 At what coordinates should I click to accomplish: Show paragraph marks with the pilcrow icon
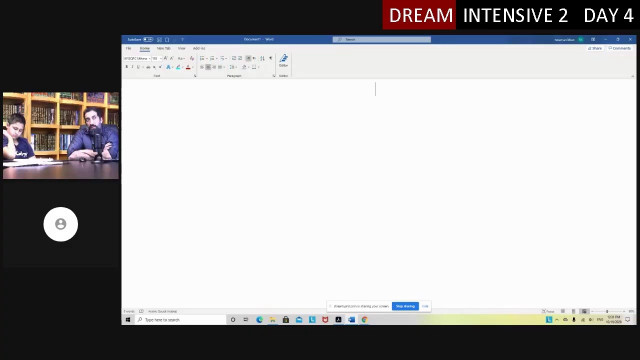coord(270,58)
